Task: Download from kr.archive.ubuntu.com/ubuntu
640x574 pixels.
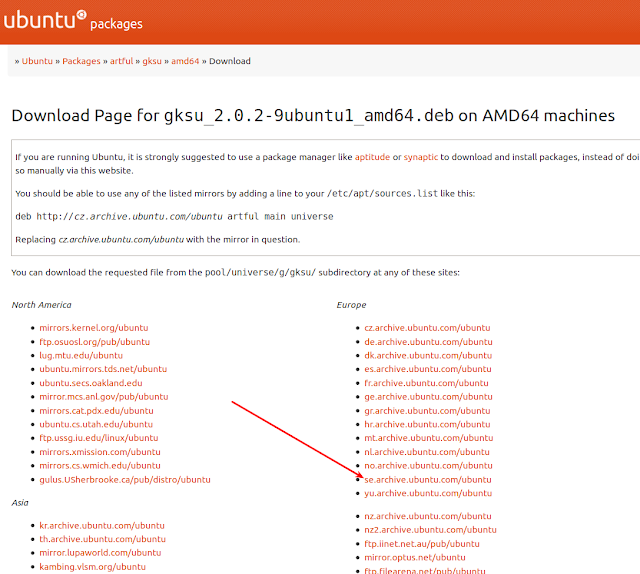Action: point(102,526)
